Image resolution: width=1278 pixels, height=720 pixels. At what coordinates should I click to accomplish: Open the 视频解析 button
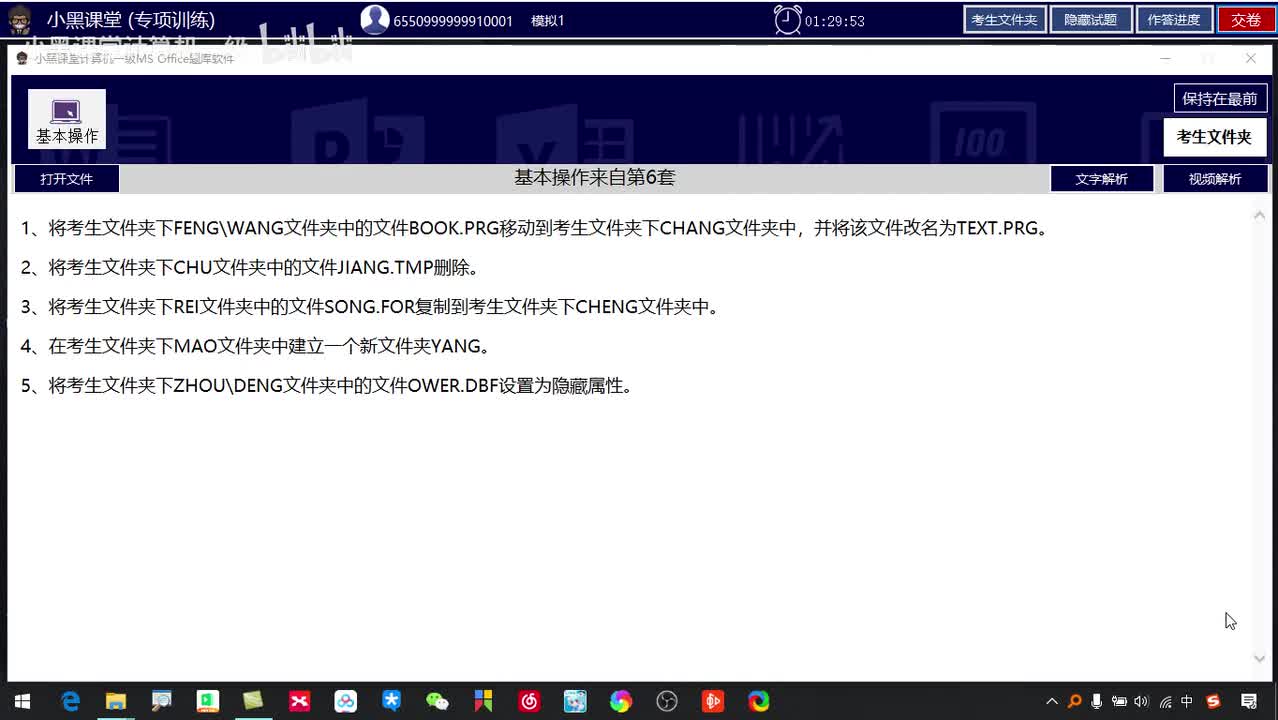pyautogui.click(x=1215, y=179)
